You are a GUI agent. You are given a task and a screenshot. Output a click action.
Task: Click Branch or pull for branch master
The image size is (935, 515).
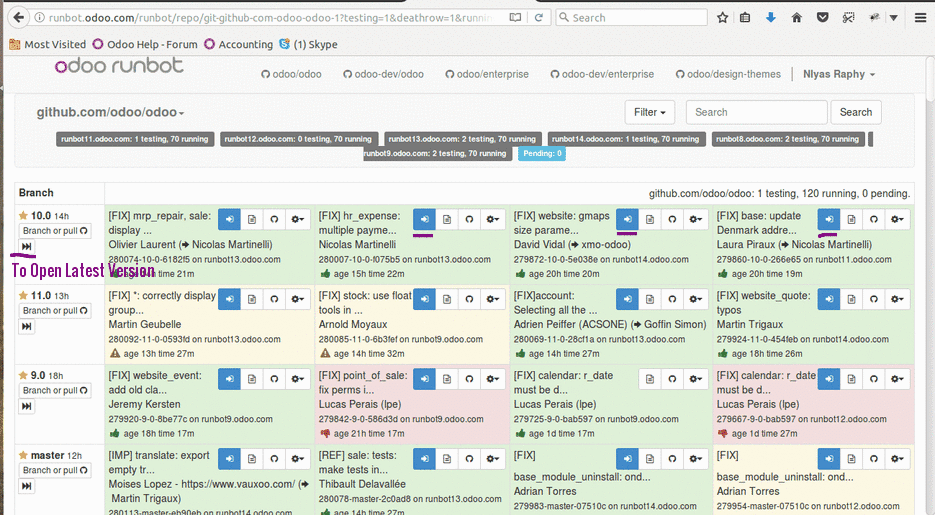click(55, 470)
